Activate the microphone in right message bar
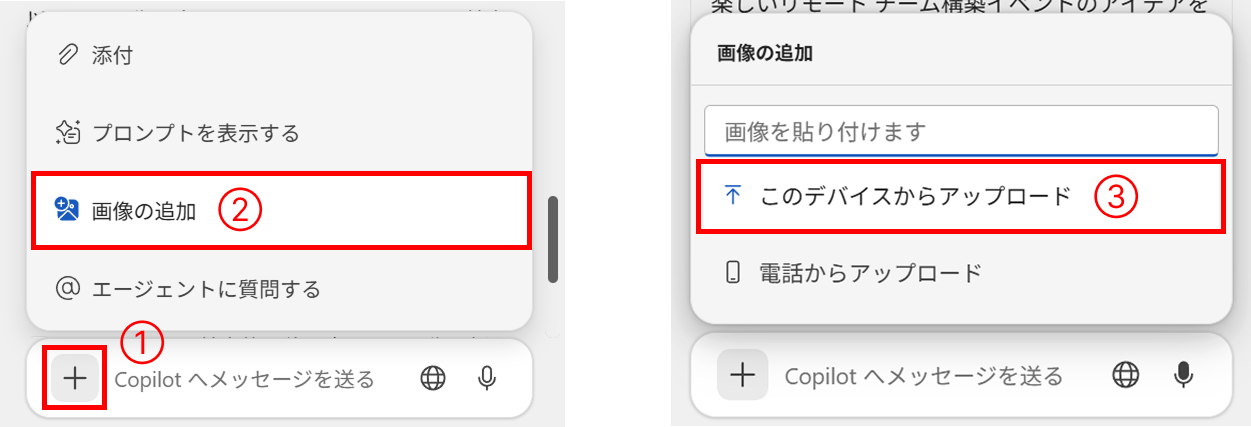This screenshot has width=1251, height=427. pos(1183,375)
